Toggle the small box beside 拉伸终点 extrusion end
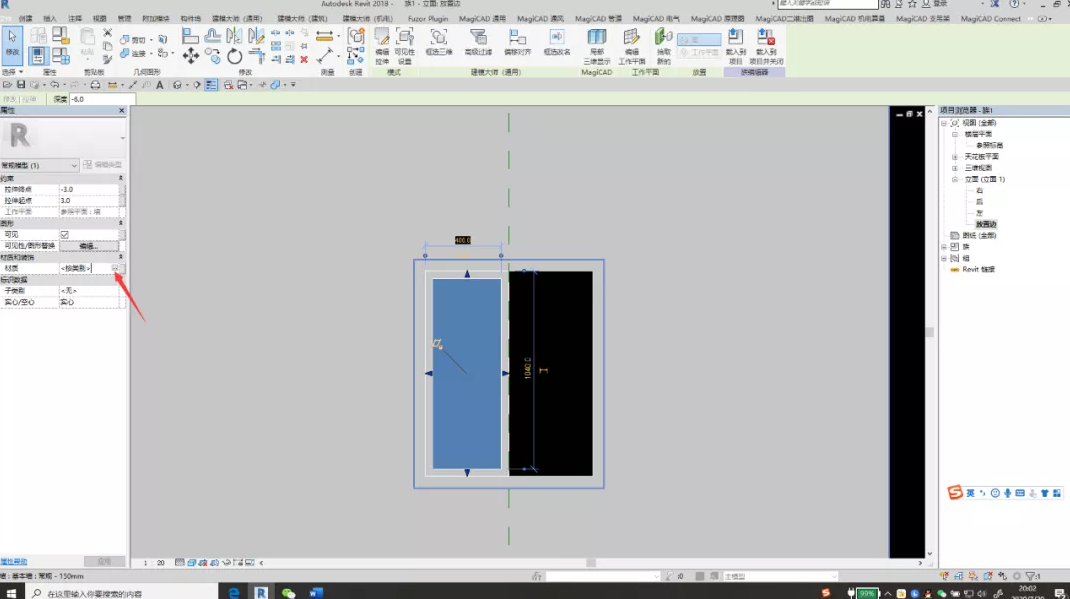The width and height of the screenshot is (1070, 599). tap(123, 189)
